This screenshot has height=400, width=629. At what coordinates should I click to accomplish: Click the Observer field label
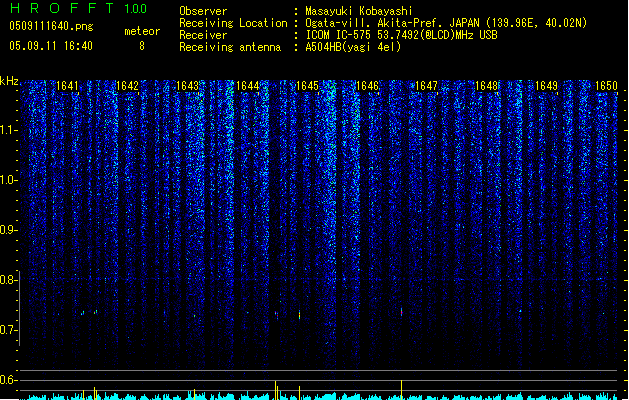pyautogui.click(x=203, y=11)
